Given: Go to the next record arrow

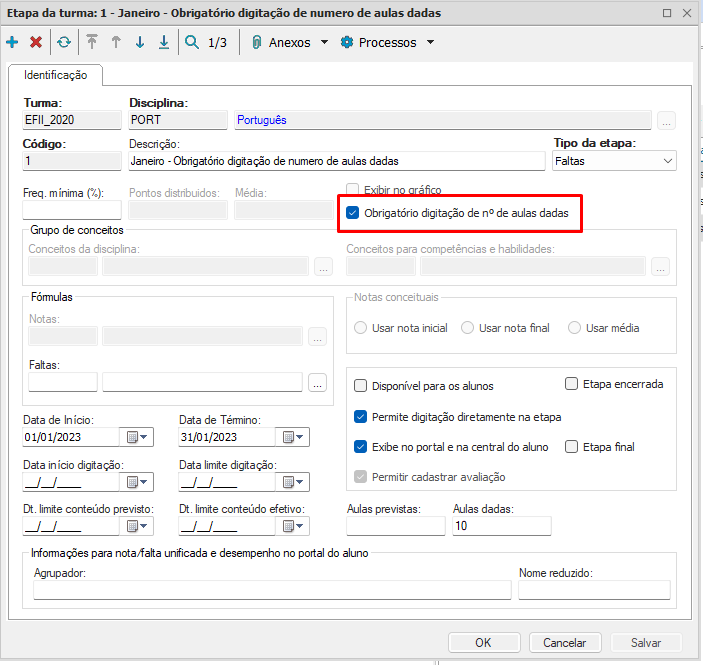Looking at the screenshot, I should click(x=139, y=43).
